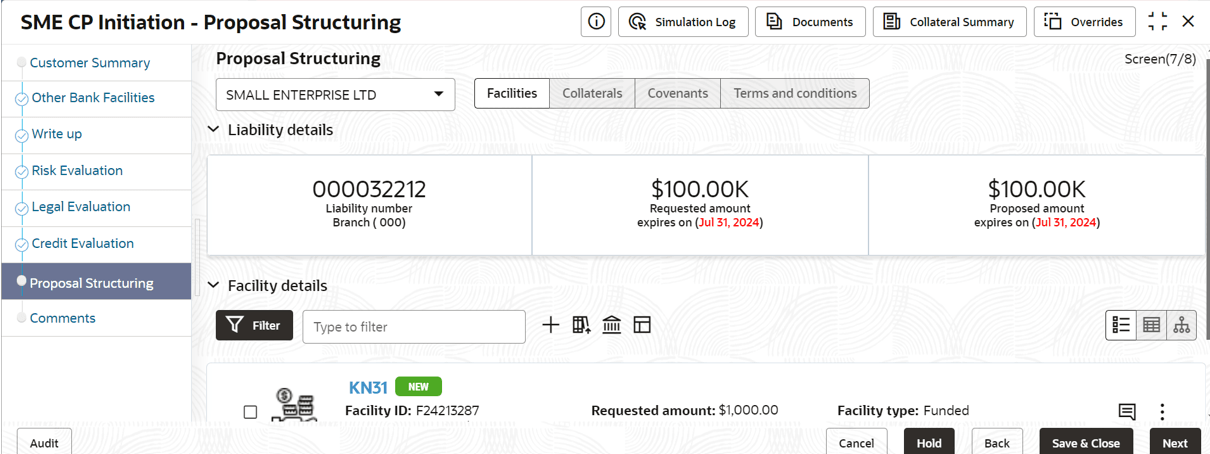Open the Comments step
This screenshot has height=454, width=1210.
[x=63, y=318]
